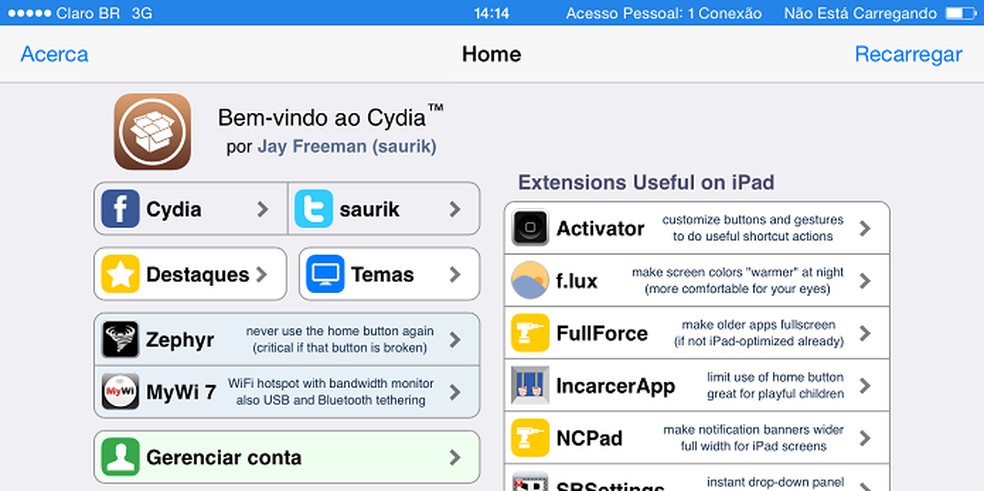
Task: Tap the green person Gerenciar conta icon
Action: pyautogui.click(x=120, y=457)
